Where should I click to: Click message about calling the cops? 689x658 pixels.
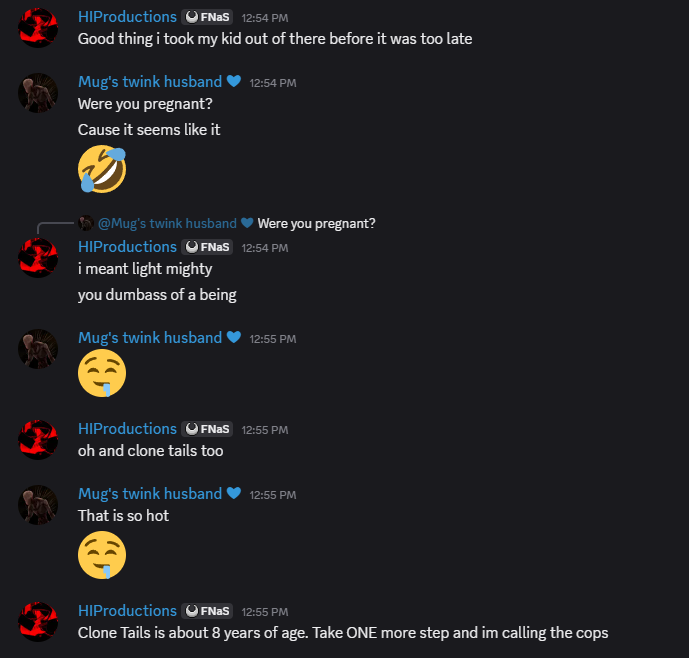pos(343,633)
